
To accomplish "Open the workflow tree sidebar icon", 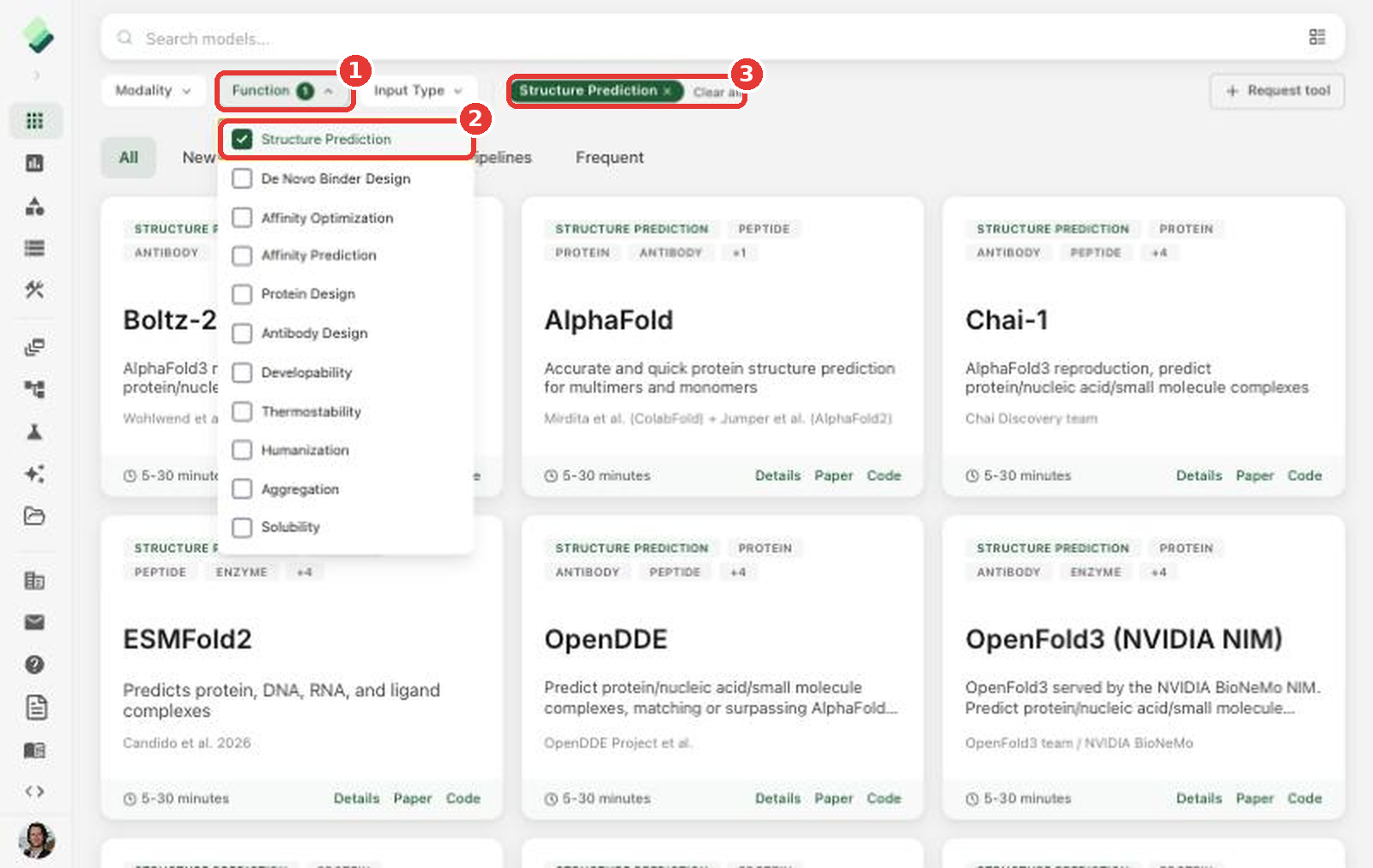I will click(x=35, y=389).
